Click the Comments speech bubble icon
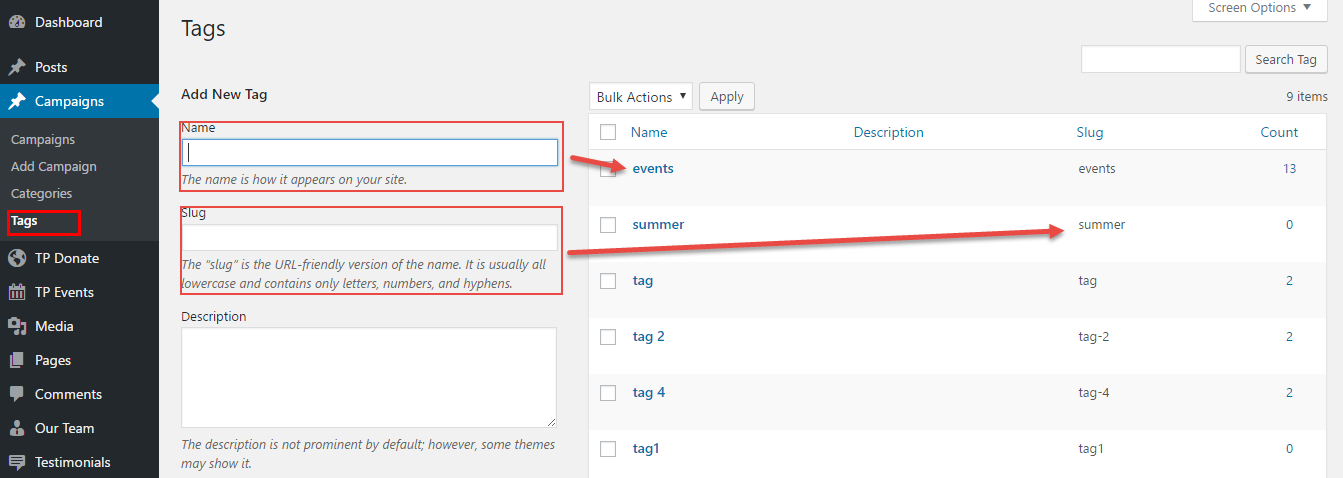This screenshot has width=1343, height=478. 17,394
